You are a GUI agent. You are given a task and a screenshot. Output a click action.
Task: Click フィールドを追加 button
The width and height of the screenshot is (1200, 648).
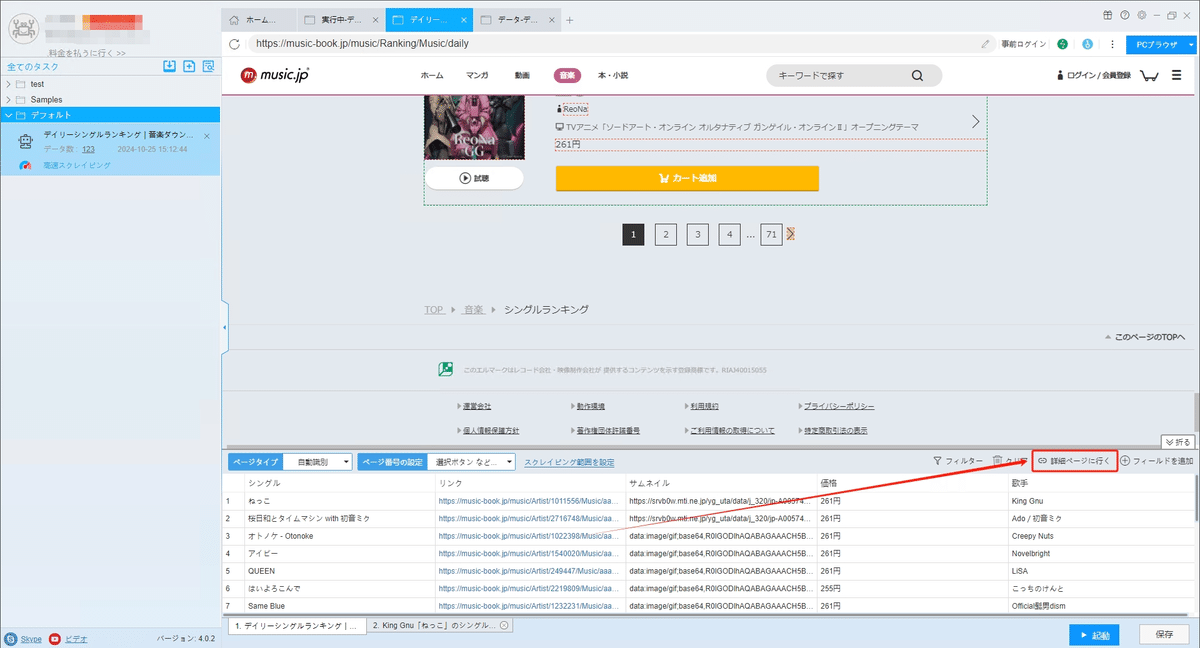pos(1157,461)
